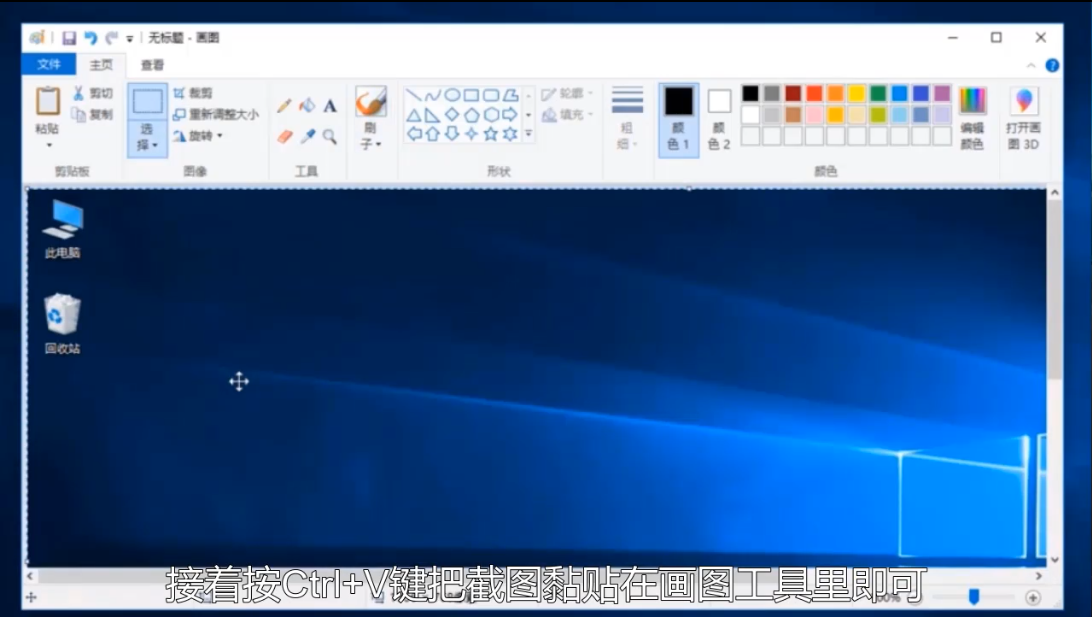
Task: Switch to the 查看 (View) tab
Action: coord(152,65)
